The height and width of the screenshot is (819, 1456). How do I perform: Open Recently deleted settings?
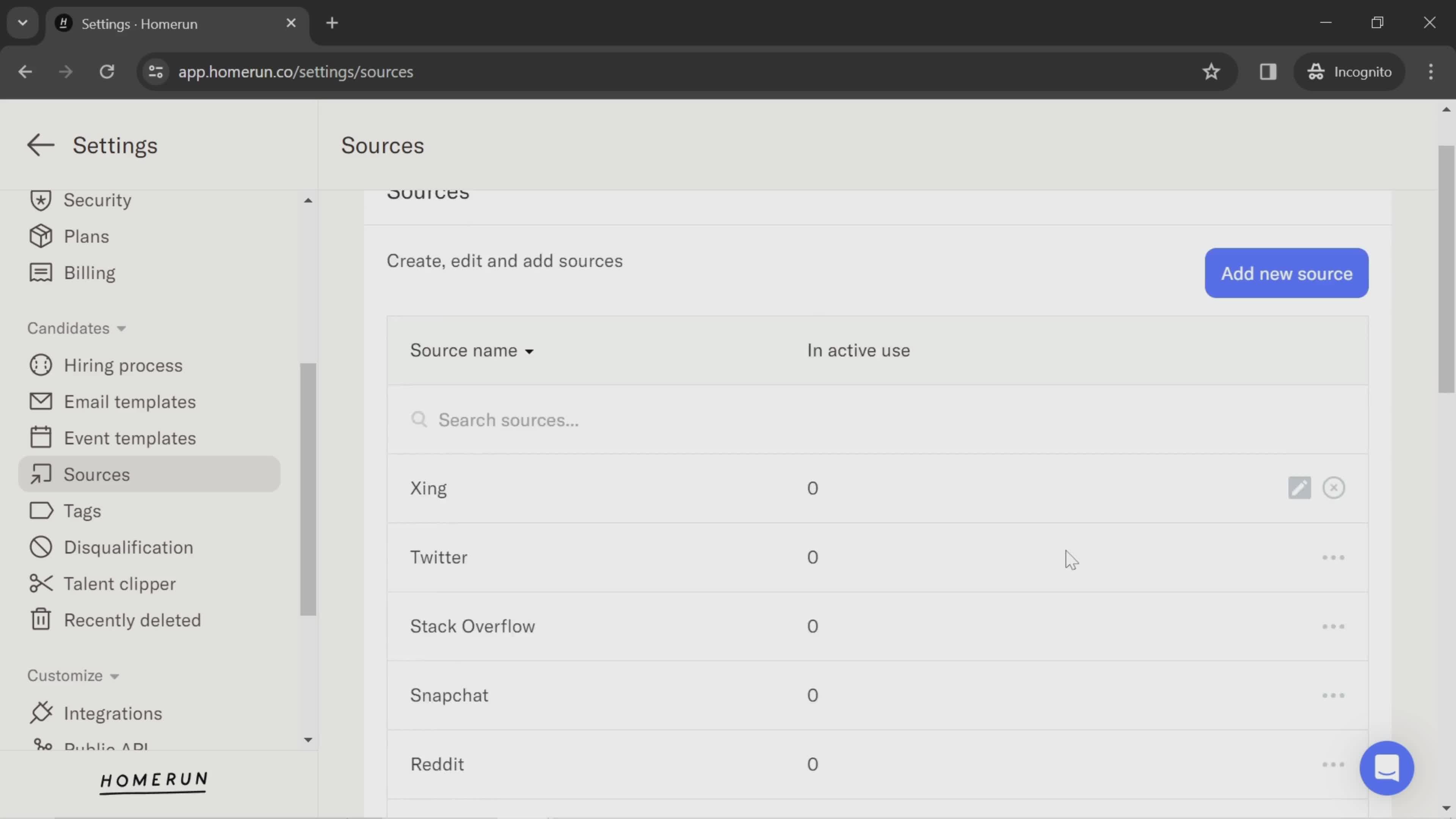click(x=132, y=620)
